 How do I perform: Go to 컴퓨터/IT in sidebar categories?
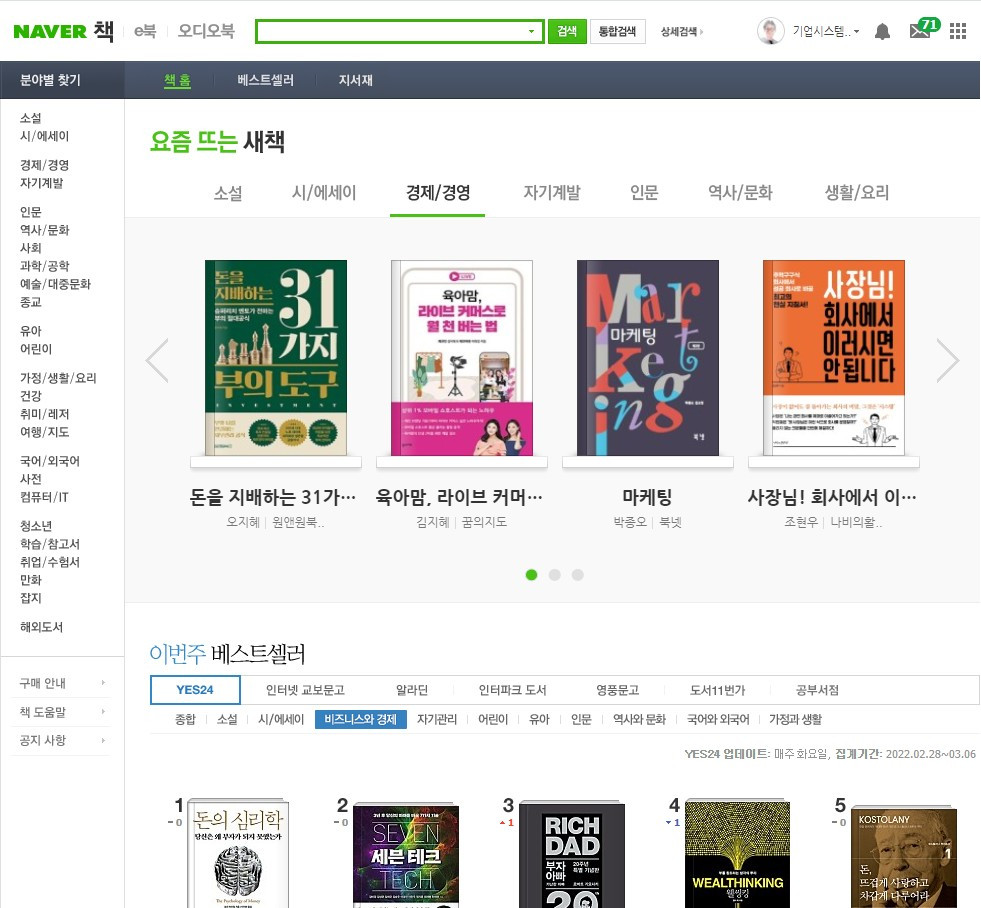coord(44,497)
